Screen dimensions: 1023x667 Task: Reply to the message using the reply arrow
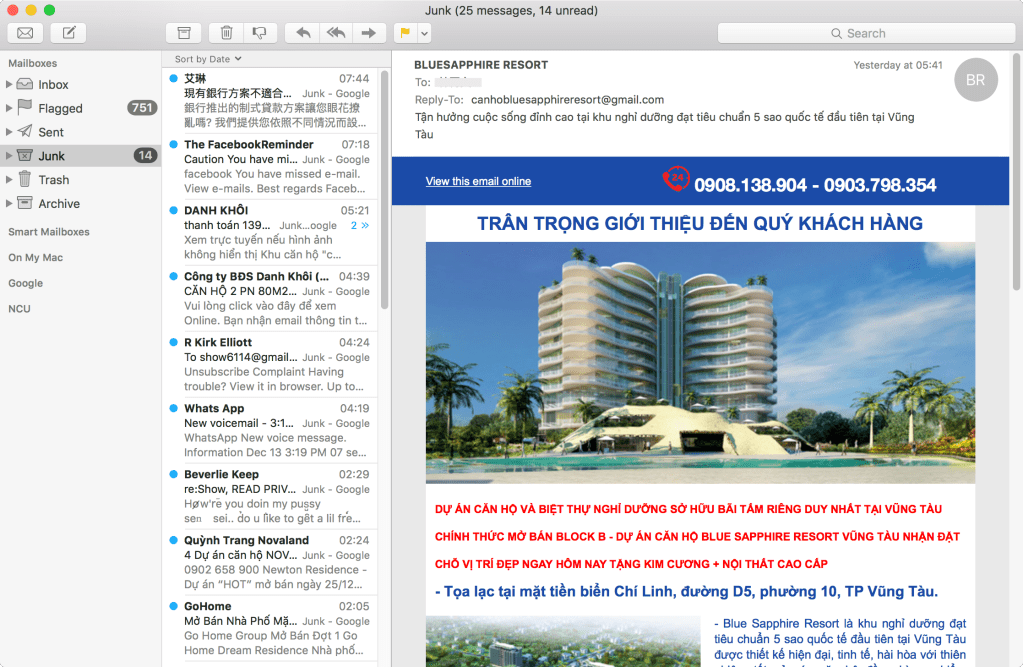(303, 32)
